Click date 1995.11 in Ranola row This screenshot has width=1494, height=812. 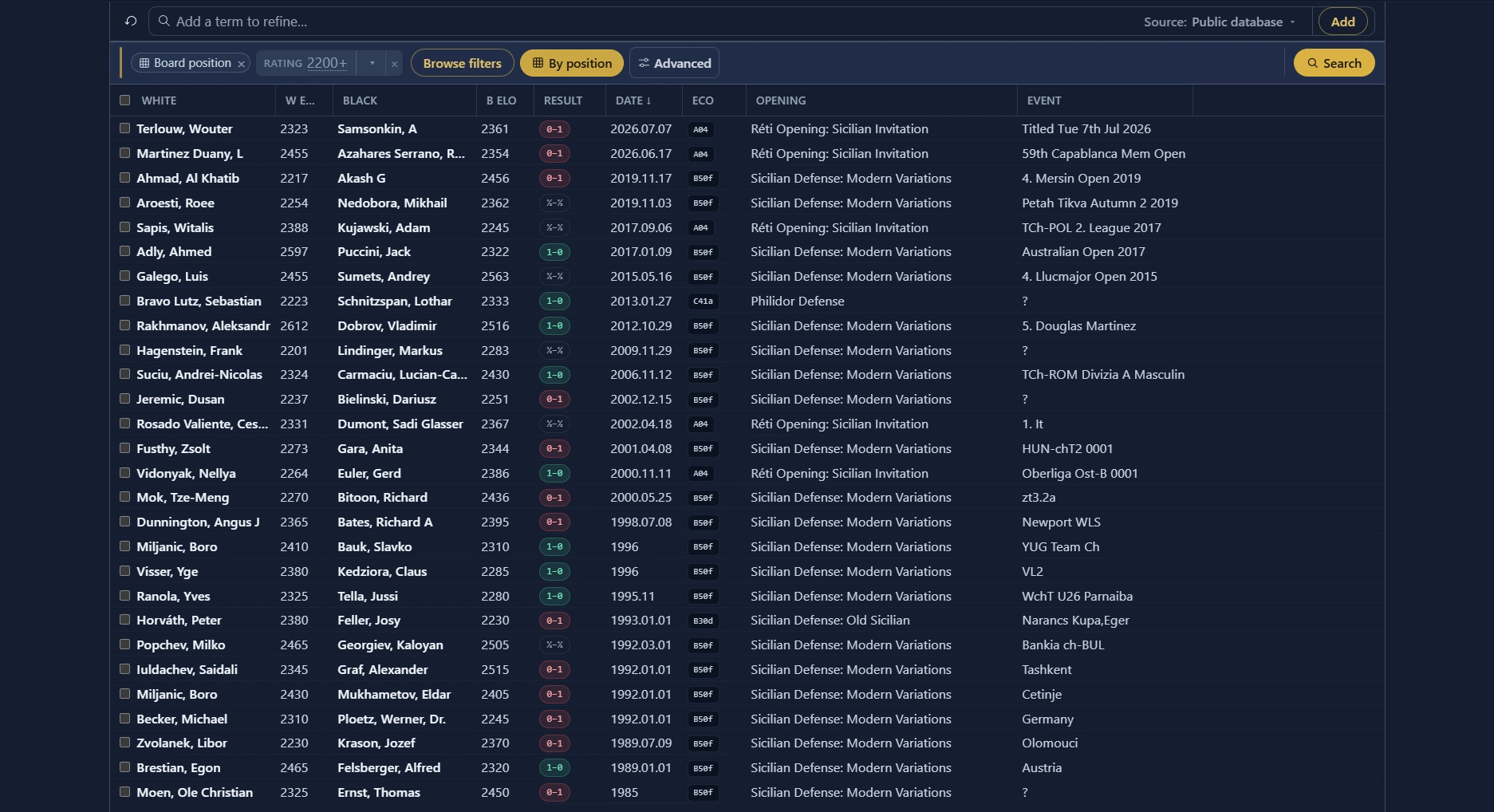tap(632, 596)
